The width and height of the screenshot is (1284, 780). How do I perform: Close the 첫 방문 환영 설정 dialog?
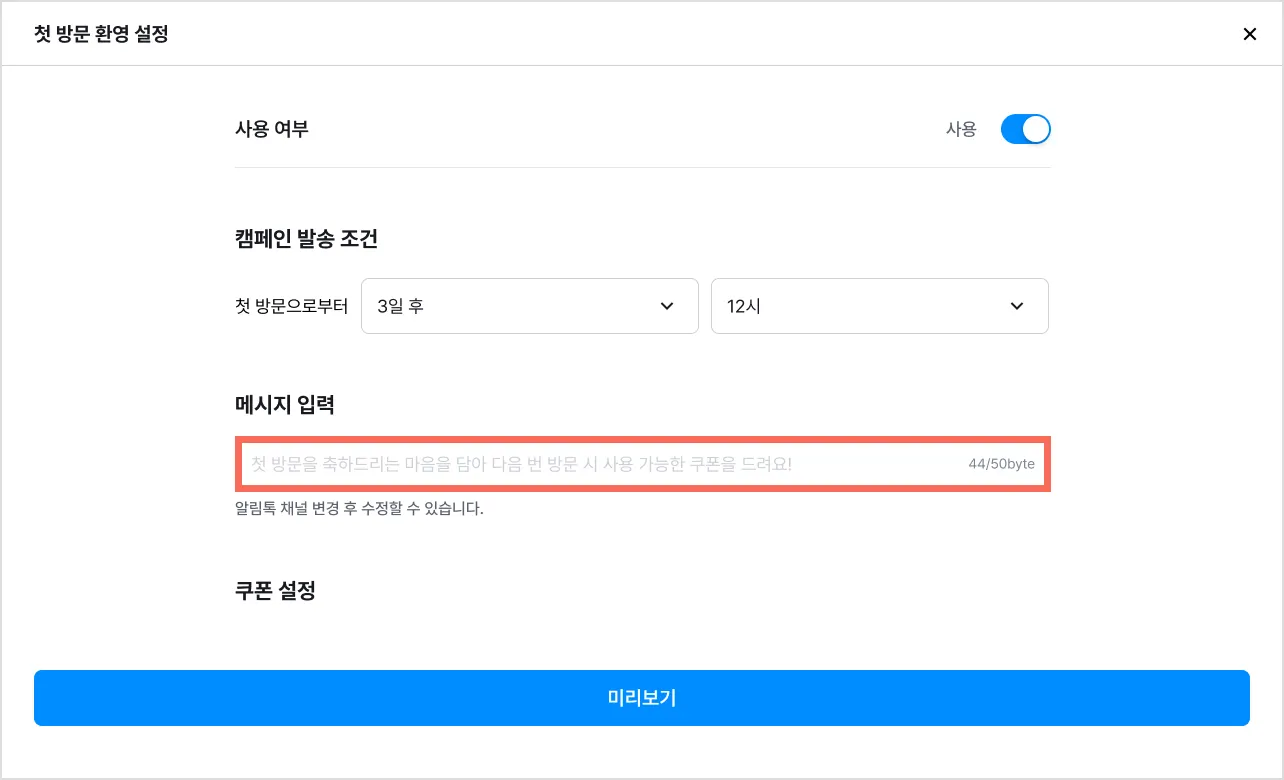(1249, 34)
